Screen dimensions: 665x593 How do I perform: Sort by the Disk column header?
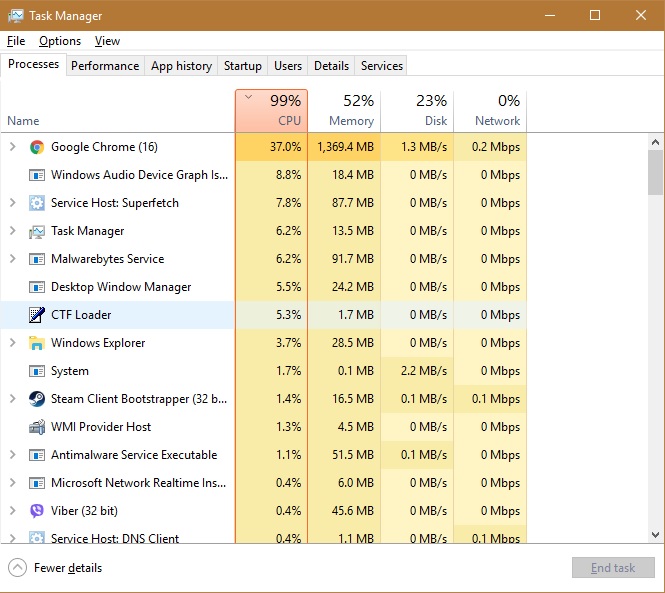click(417, 111)
